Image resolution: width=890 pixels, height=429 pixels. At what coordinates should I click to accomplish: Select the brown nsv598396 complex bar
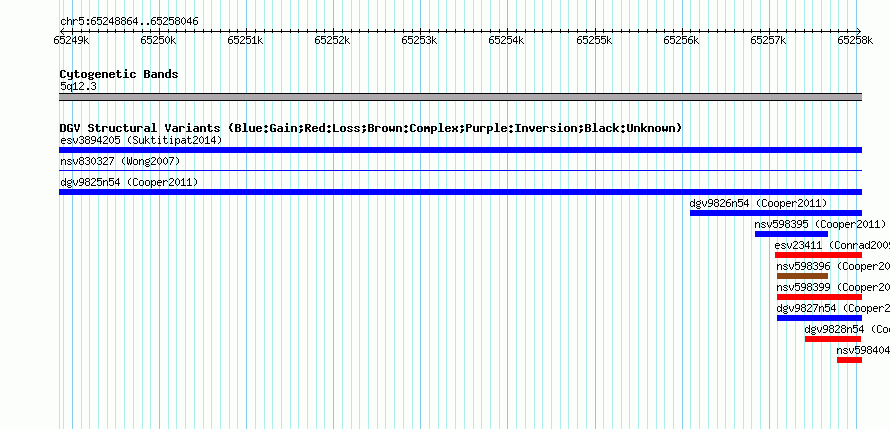pyautogui.click(x=803, y=276)
